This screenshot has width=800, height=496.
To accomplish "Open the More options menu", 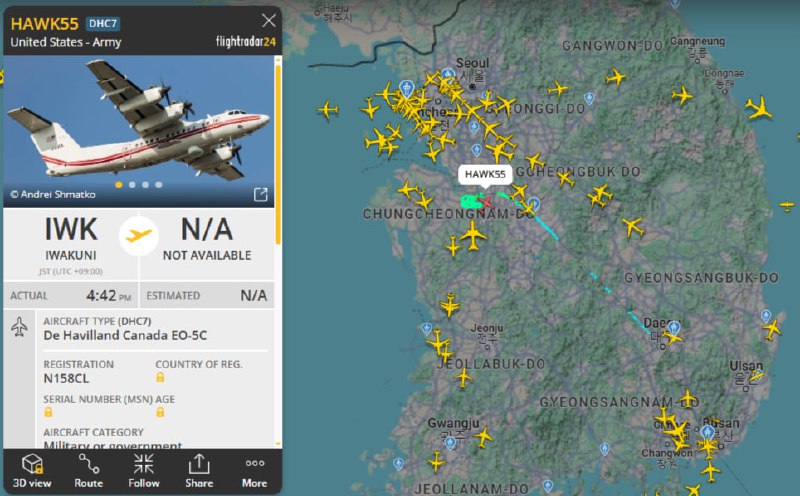I will (254, 471).
